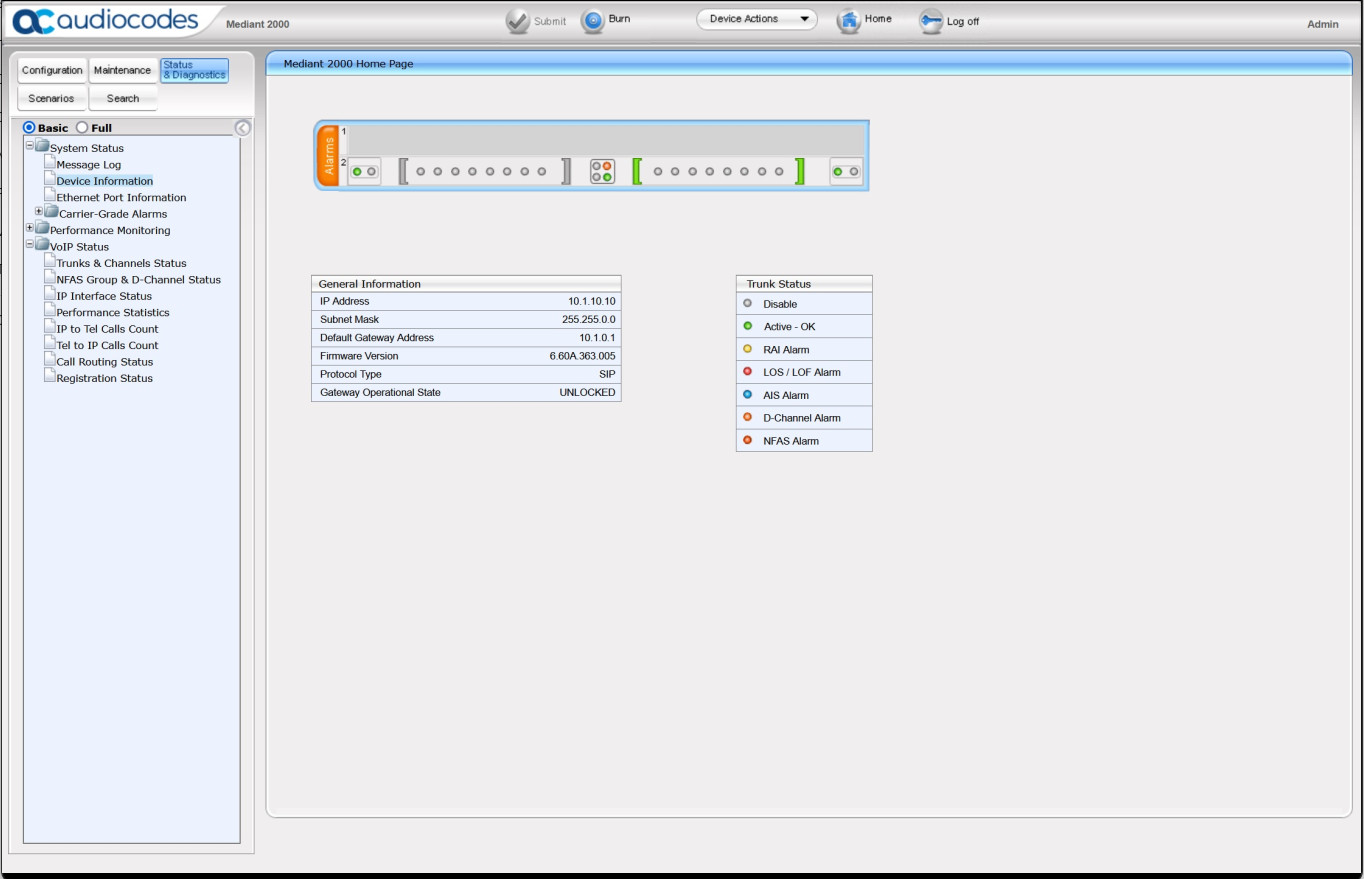The image size is (1364, 879).
Task: Click the Trunk Status legend header
Action: point(804,284)
